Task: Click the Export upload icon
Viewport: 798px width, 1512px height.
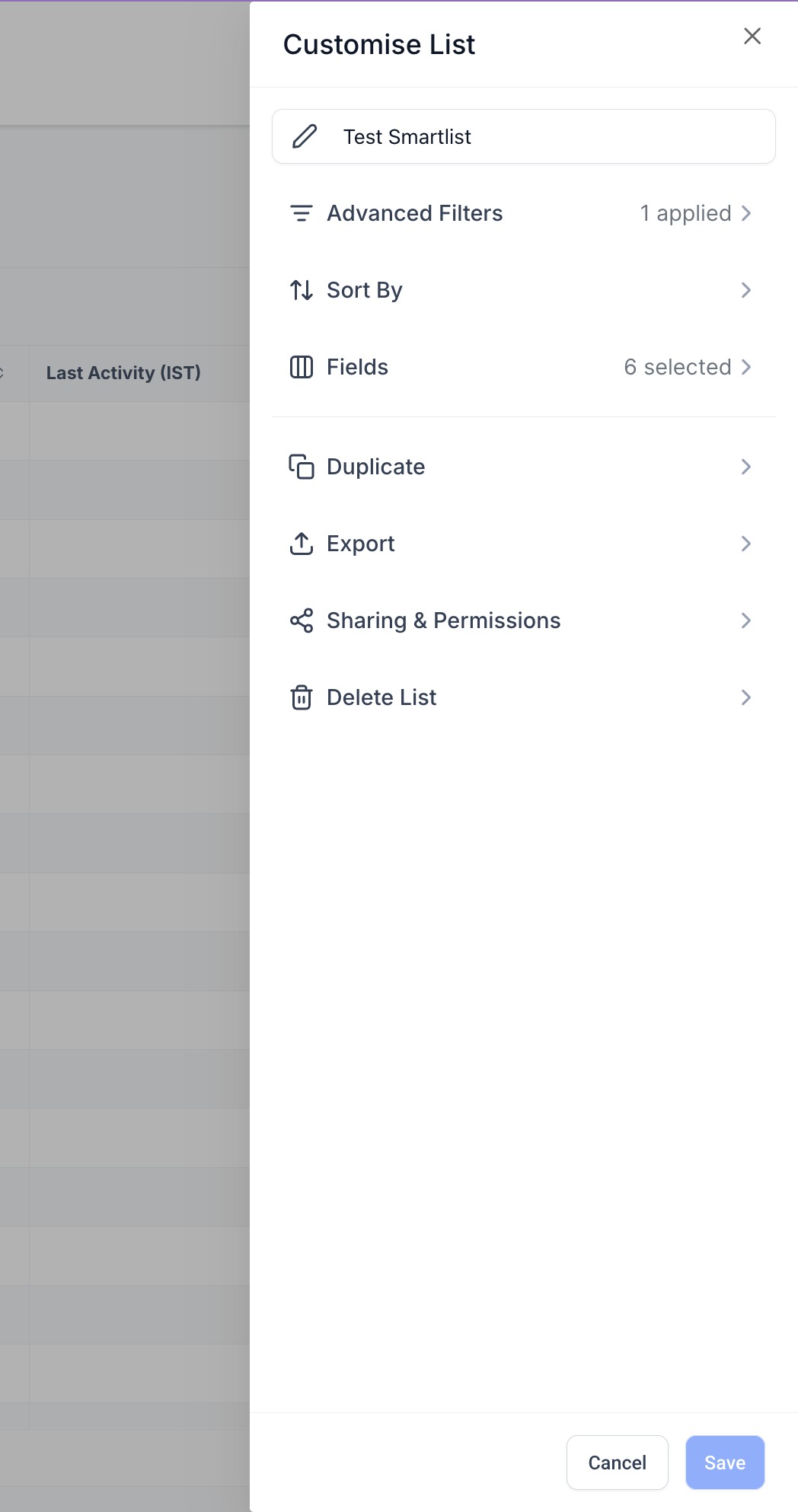Action: coord(302,544)
